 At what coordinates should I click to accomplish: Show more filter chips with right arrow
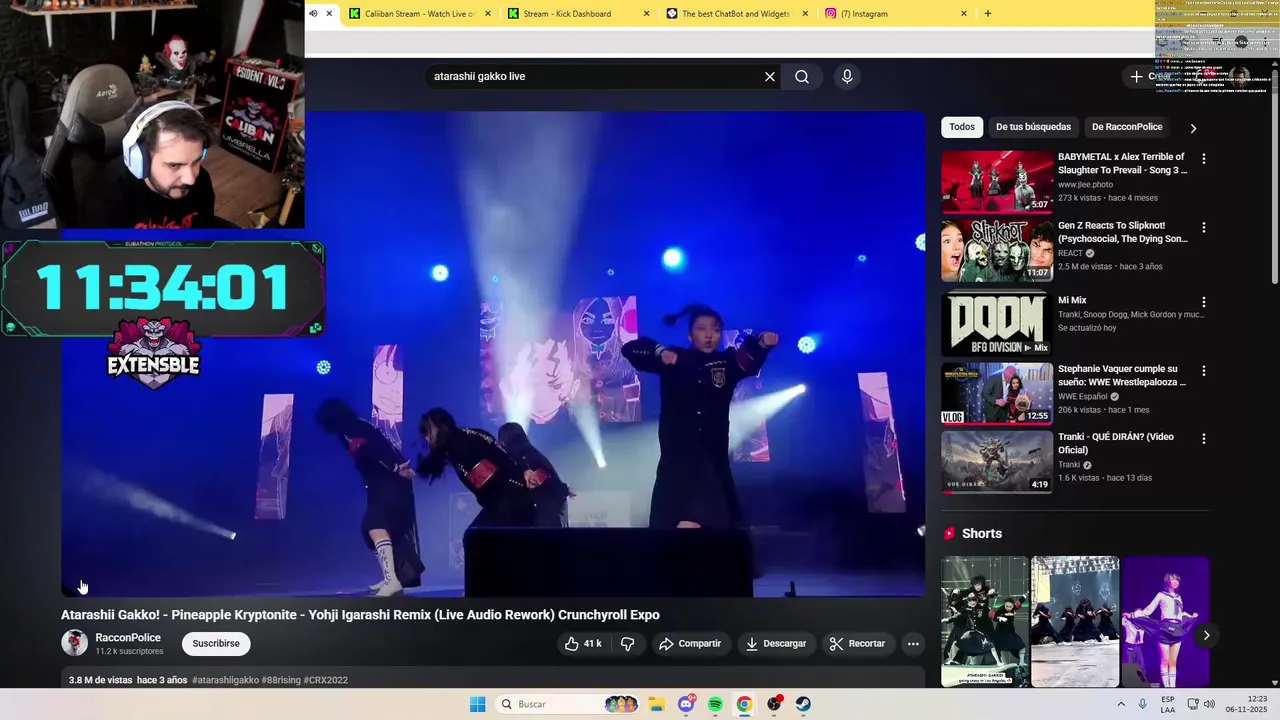(x=1193, y=128)
